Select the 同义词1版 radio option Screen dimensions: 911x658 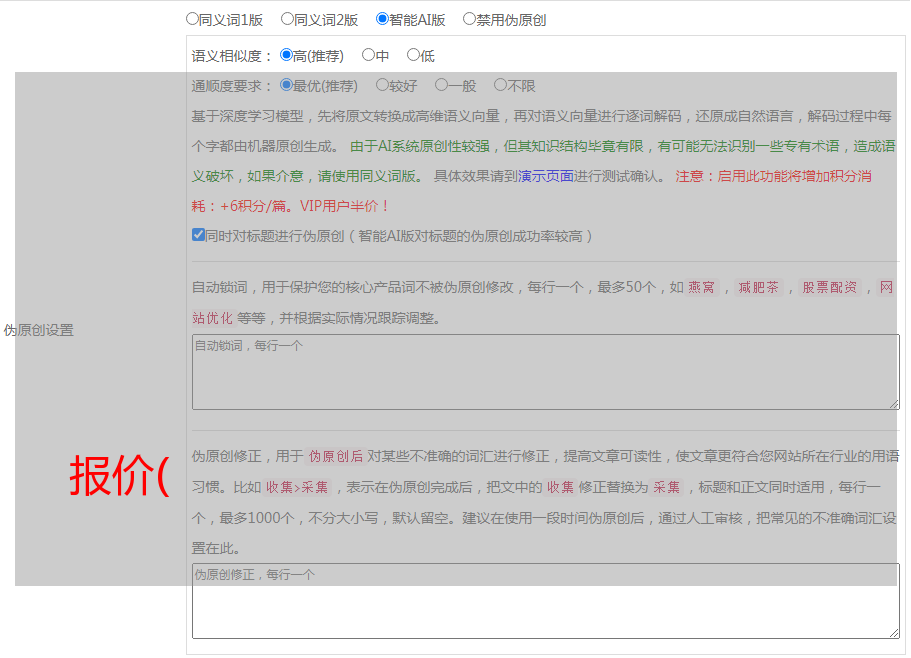tap(192, 19)
